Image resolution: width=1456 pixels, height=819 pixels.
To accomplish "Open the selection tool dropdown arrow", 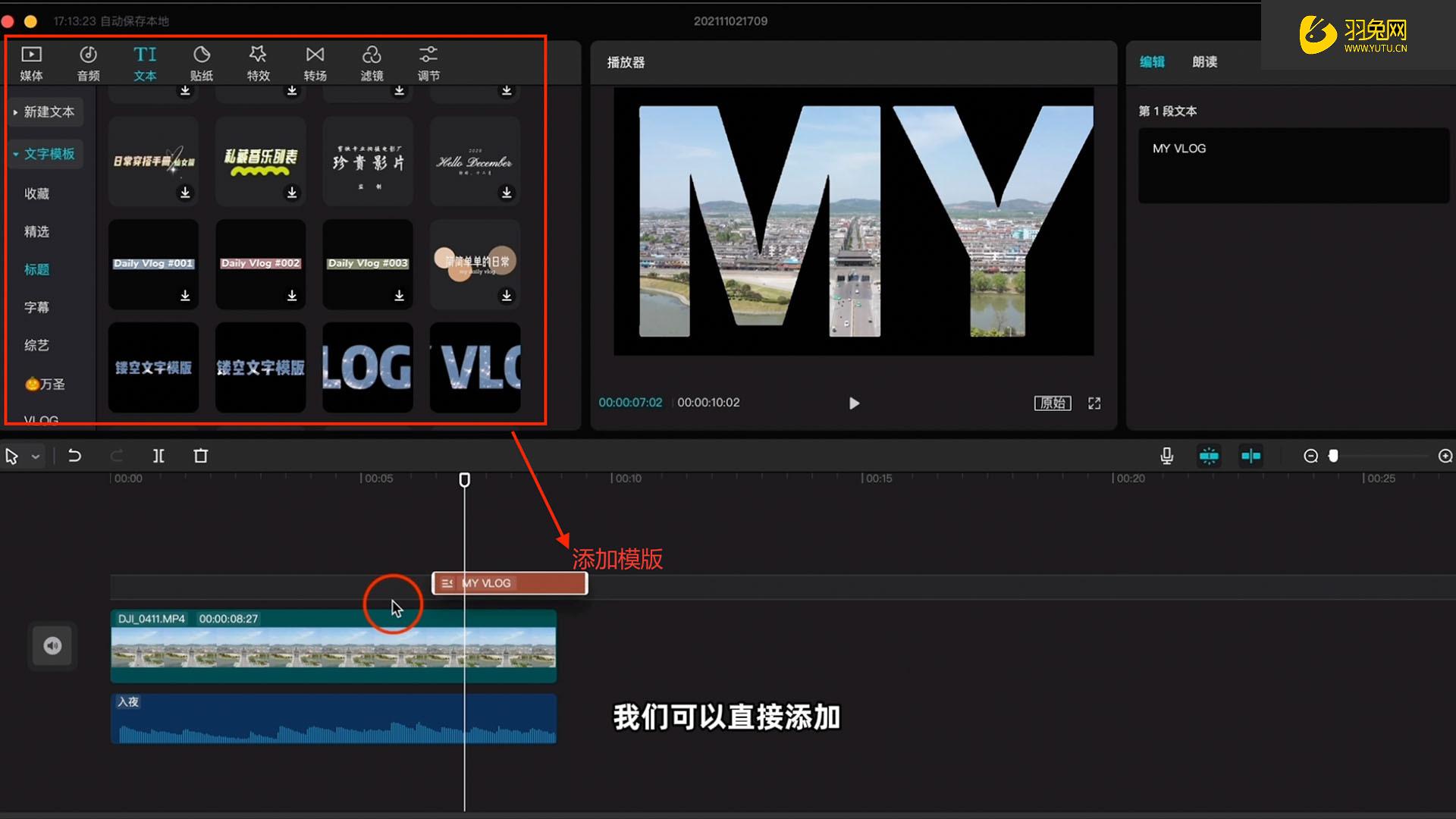I will [36, 457].
